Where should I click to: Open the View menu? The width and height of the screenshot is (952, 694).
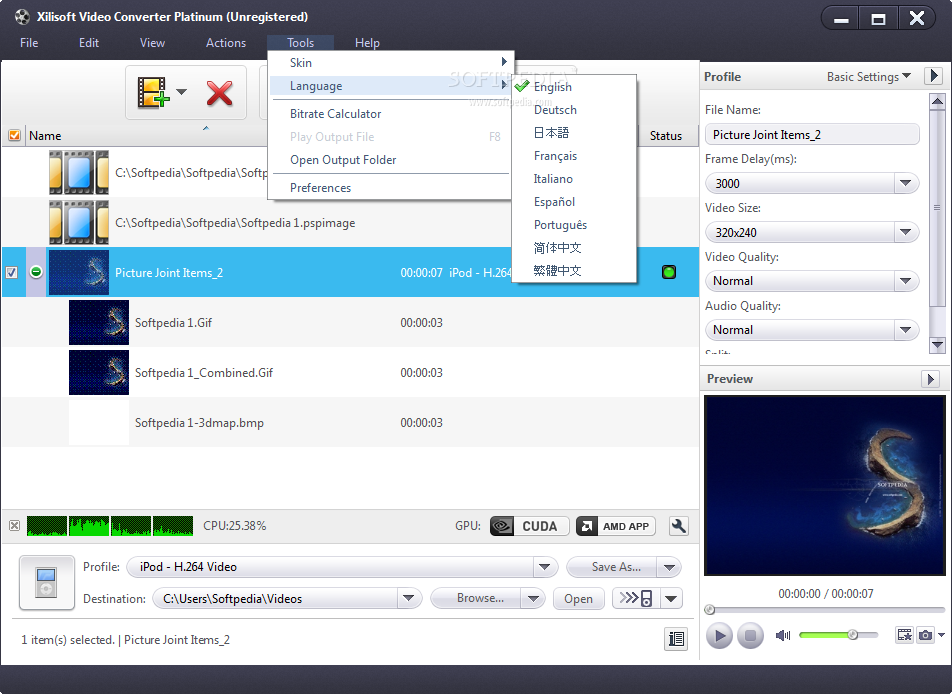tap(152, 43)
